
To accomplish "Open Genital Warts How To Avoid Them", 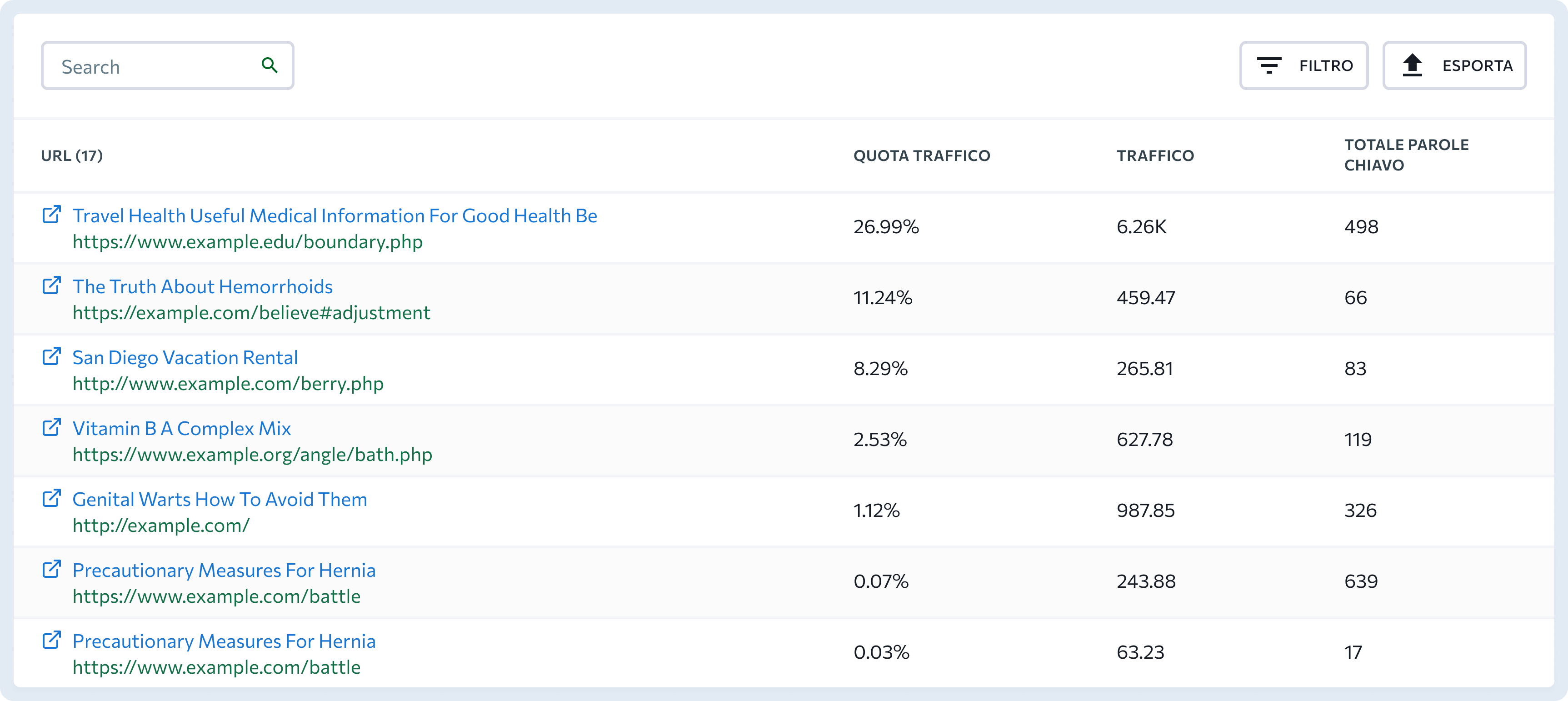I will click(220, 500).
